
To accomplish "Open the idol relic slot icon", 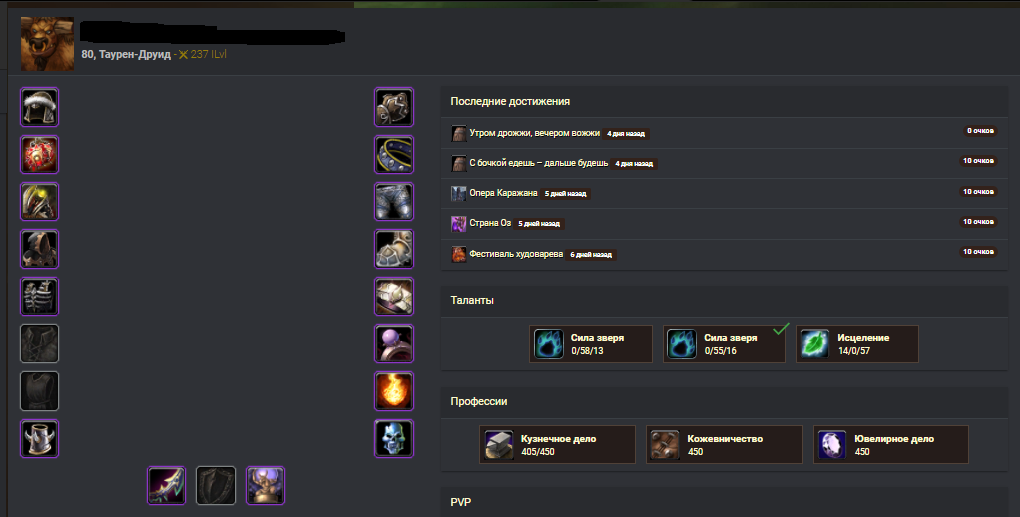I will point(265,485).
